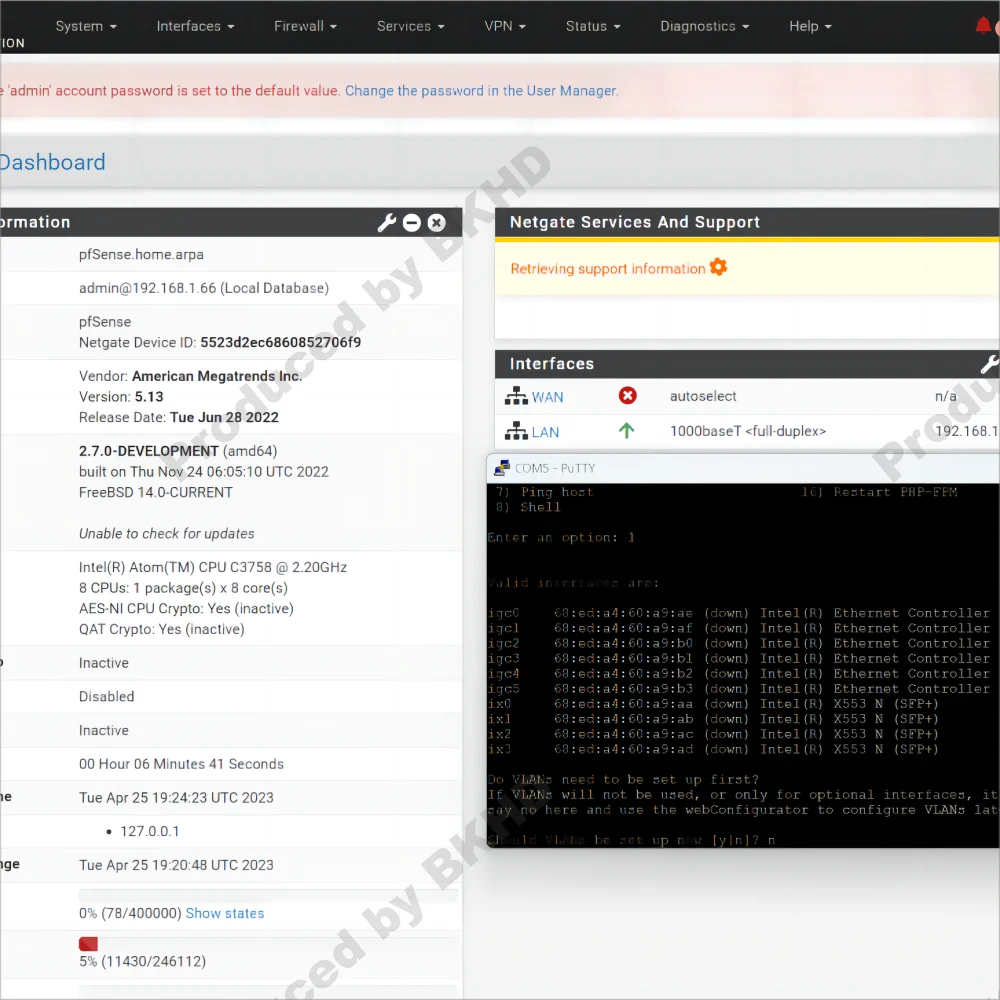
Task: Click the LAN network icon
Action: 516,432
